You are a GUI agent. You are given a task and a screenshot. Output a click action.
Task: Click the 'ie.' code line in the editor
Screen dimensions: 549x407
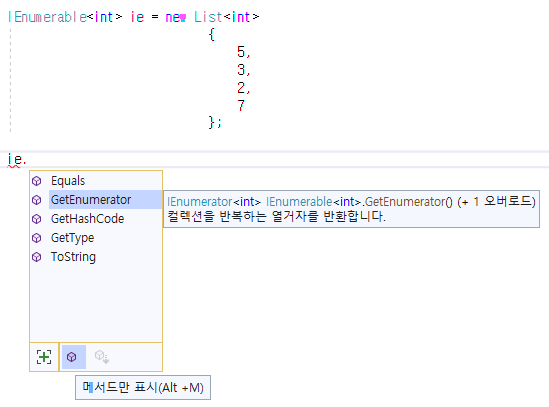click(17, 160)
